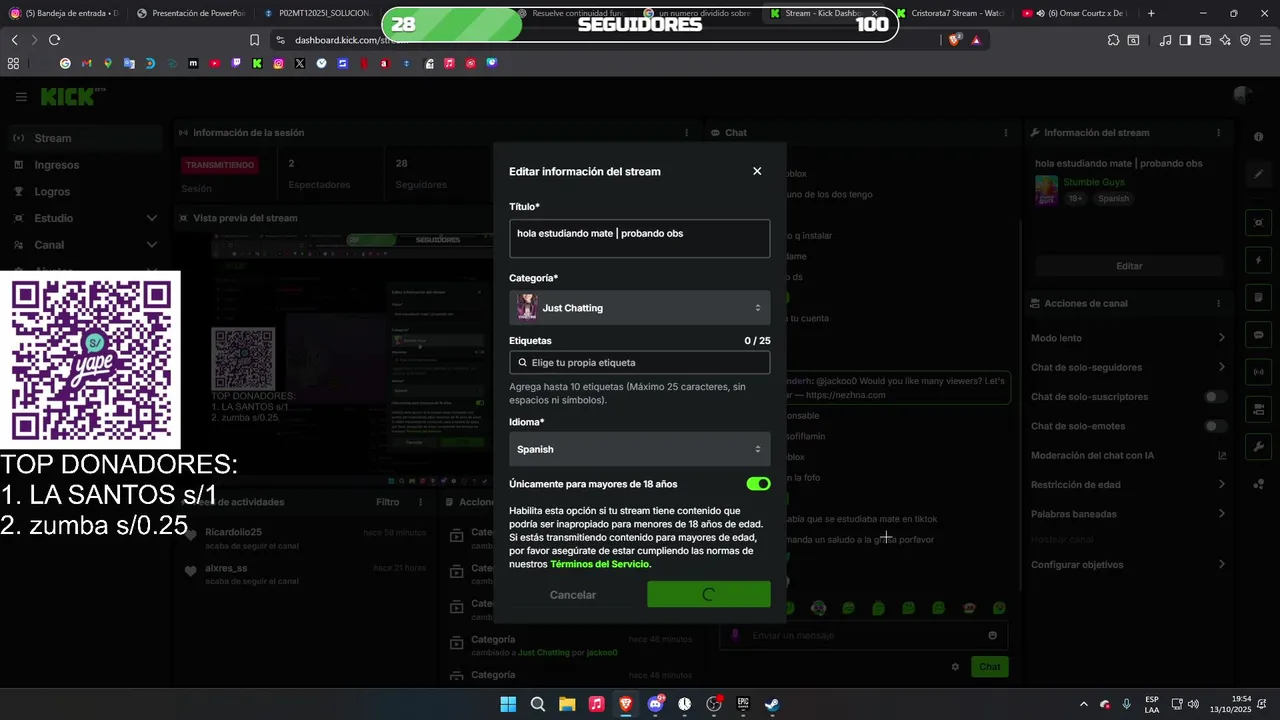Viewport: 1280px width, 720px height.
Task: Toggle the mayores de 18 años switch
Action: pos(758,484)
